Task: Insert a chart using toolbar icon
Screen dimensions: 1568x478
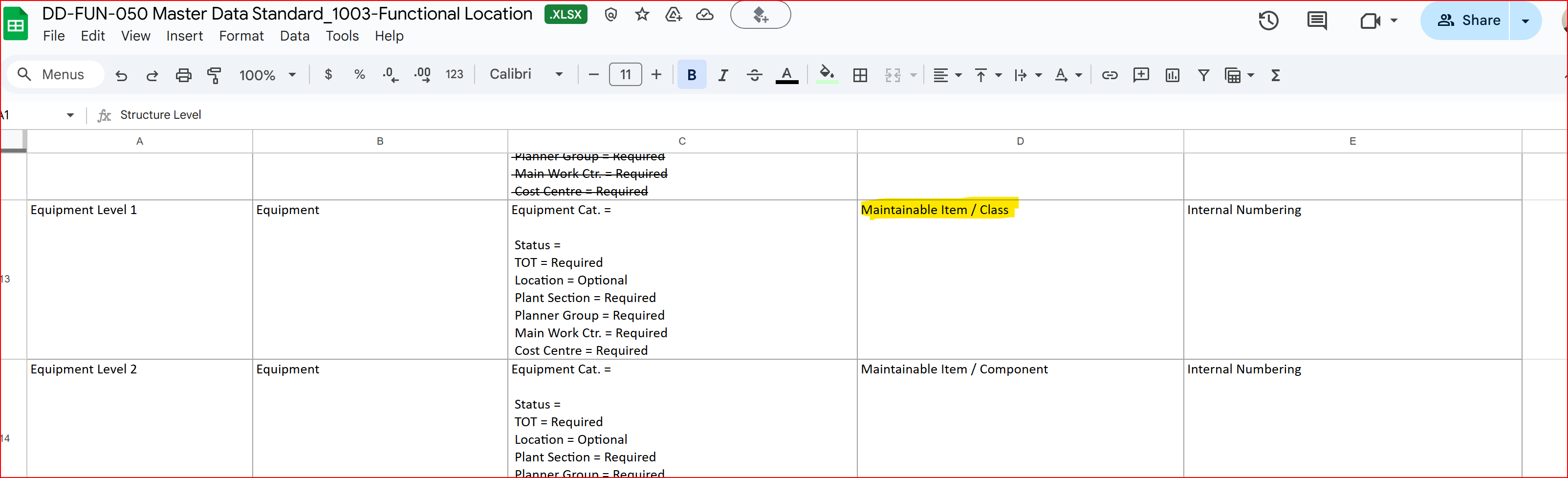Action: [x=1172, y=75]
